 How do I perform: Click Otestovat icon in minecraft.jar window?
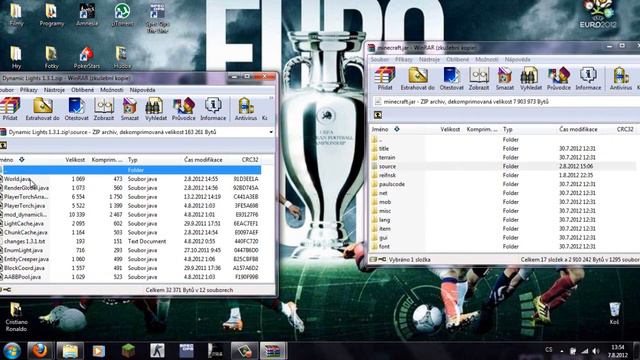(451, 78)
